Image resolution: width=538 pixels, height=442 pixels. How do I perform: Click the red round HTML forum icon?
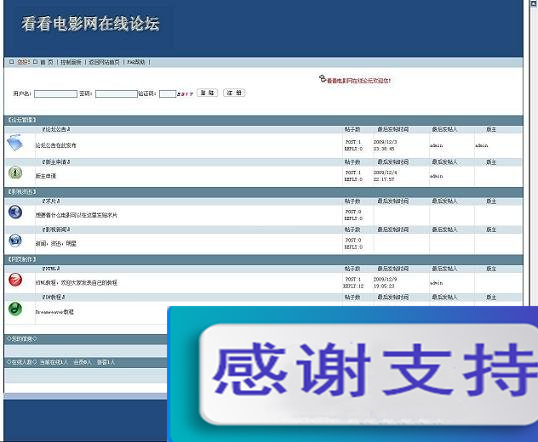point(15,280)
